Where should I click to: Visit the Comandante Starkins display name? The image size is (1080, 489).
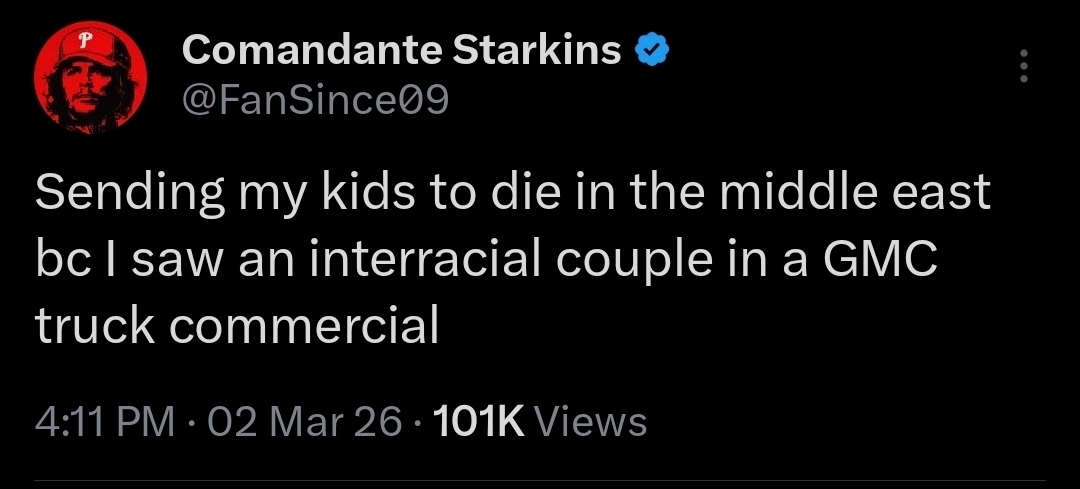(x=401, y=50)
